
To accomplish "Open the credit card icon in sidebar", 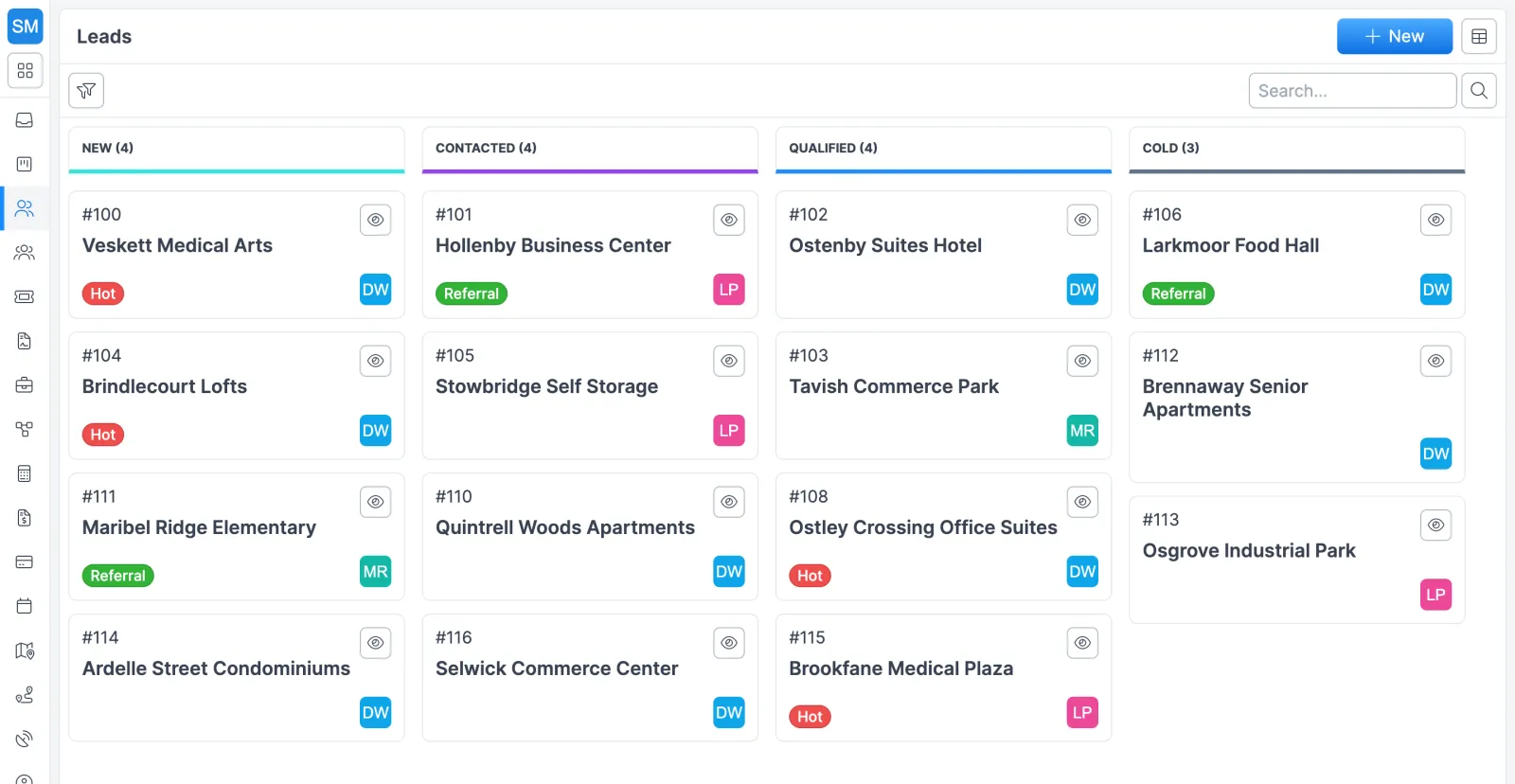I will (25, 562).
